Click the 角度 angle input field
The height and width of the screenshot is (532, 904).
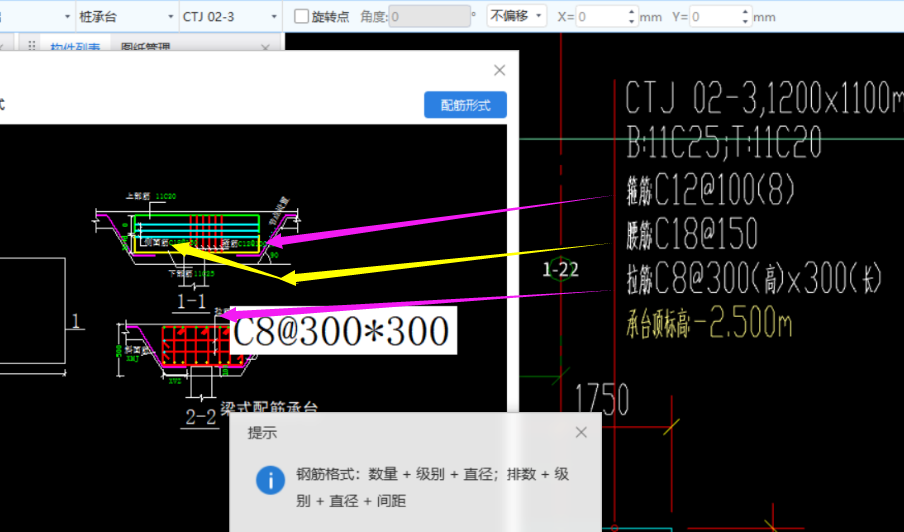click(430, 17)
